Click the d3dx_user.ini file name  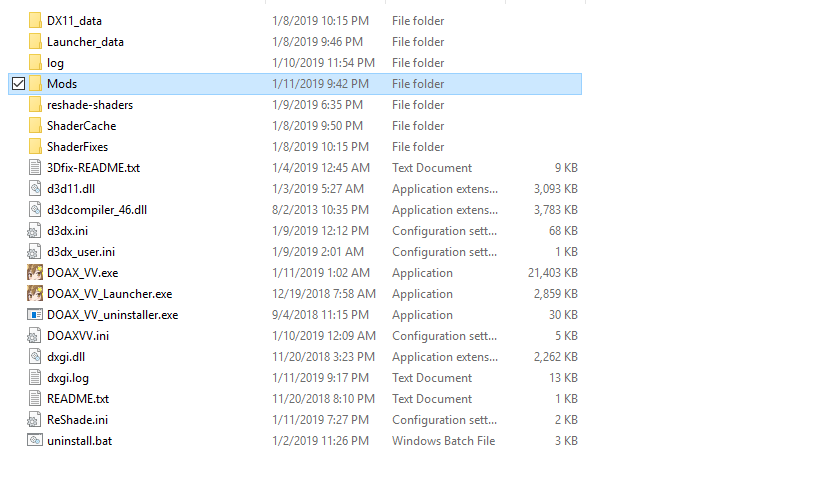pyautogui.click(x=81, y=252)
